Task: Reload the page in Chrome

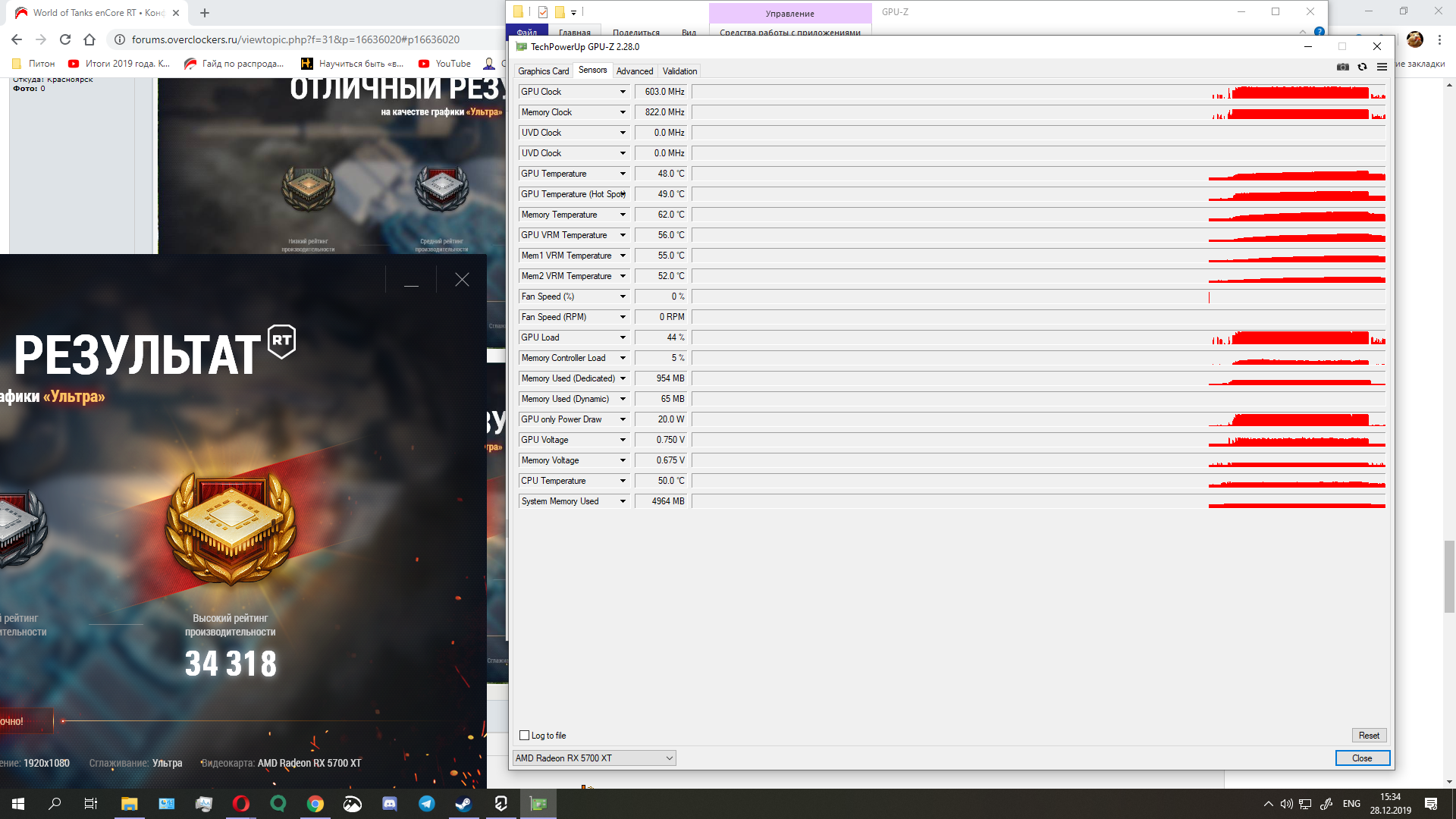Action: click(65, 39)
